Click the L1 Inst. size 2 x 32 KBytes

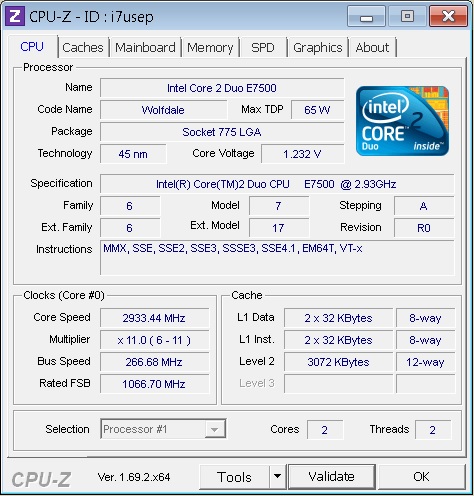pyautogui.click(x=338, y=340)
